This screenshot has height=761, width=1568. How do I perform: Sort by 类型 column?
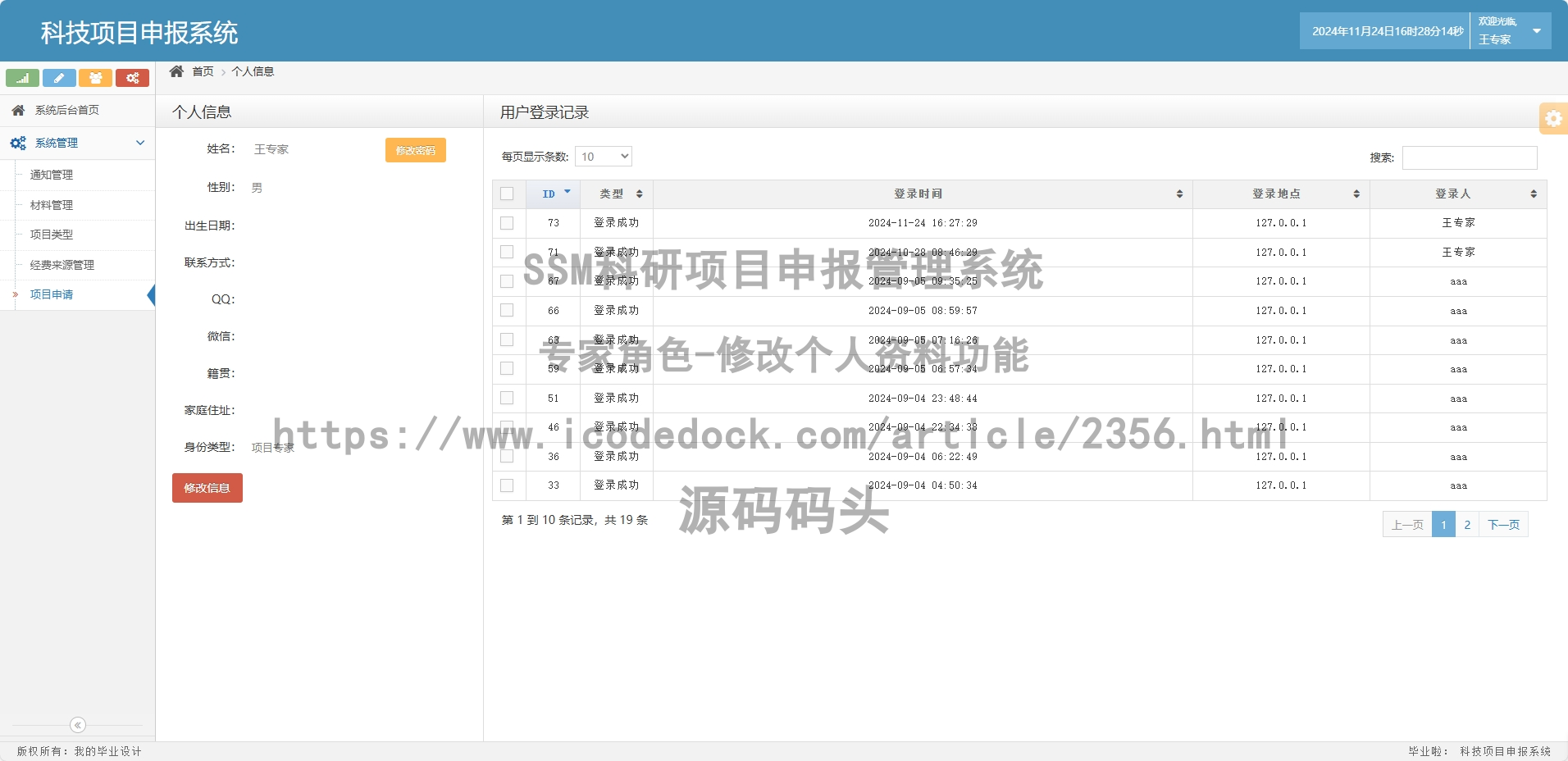tap(617, 194)
